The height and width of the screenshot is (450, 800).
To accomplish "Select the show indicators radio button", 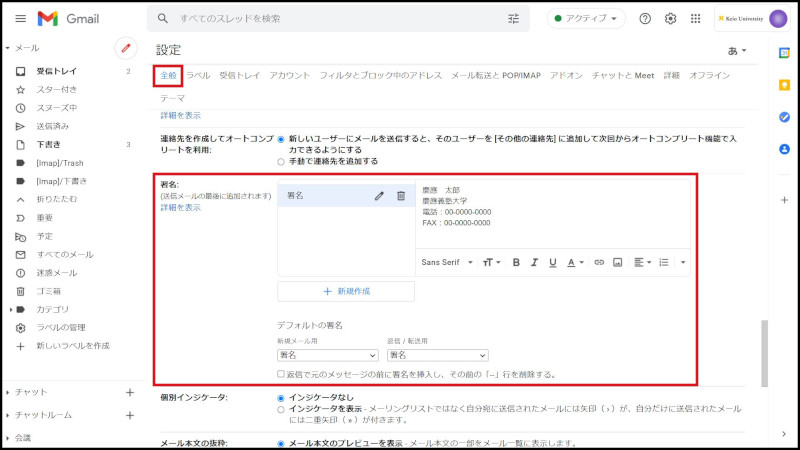I will point(281,409).
